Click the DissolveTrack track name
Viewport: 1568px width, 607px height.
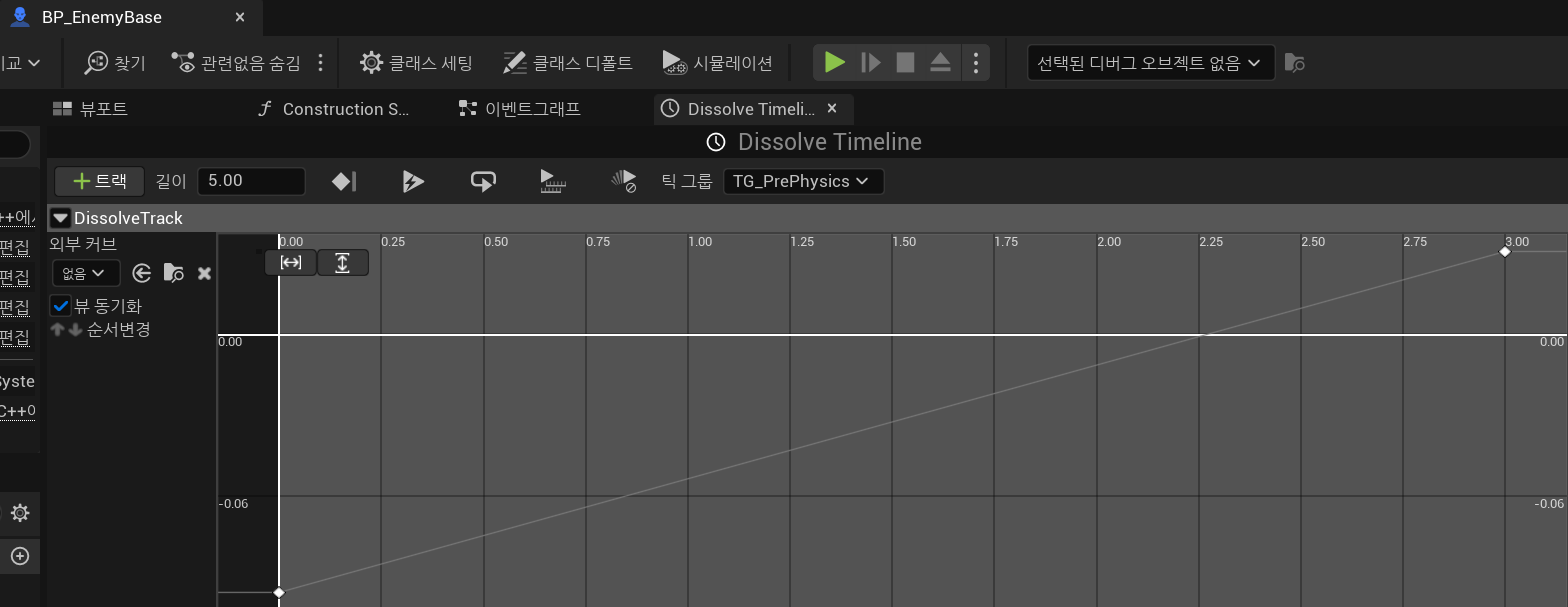click(128, 218)
